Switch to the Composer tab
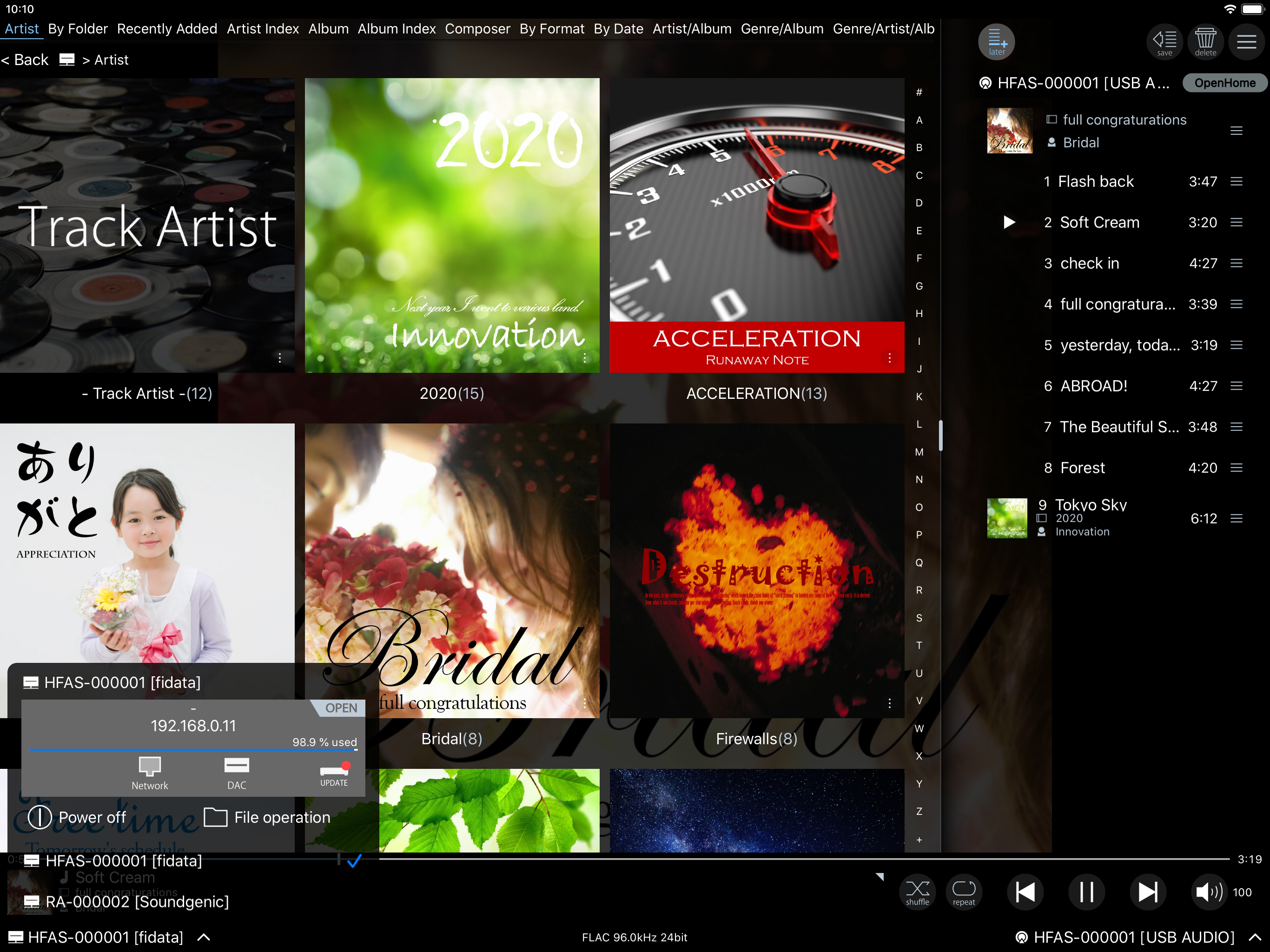The height and width of the screenshot is (952, 1270). point(477,29)
